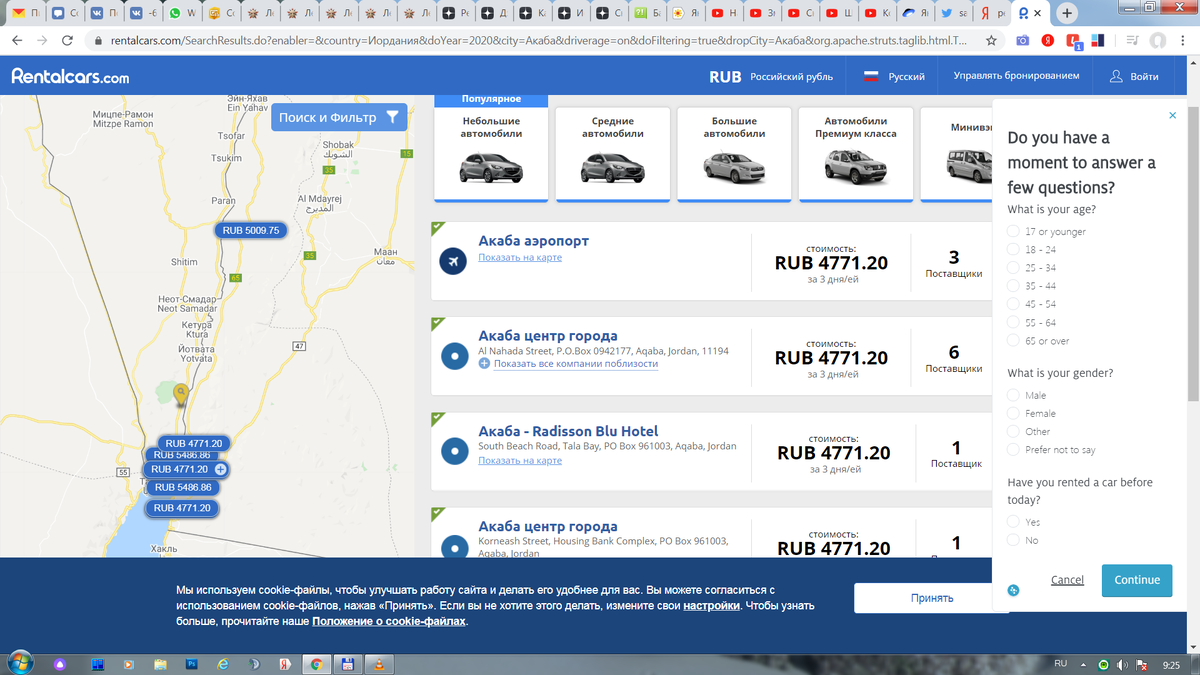The width and height of the screenshot is (1200, 675).
Task: Click the Премиум класса SUV thumbnail
Action: (855, 167)
